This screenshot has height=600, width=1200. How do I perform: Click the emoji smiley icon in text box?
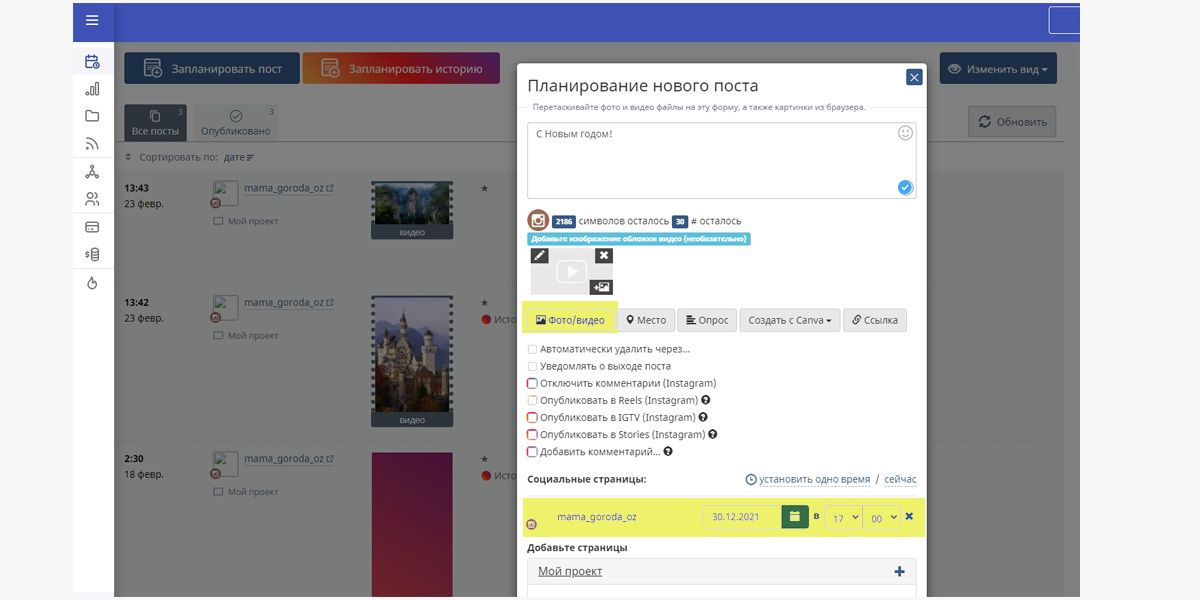pyautogui.click(x=905, y=133)
